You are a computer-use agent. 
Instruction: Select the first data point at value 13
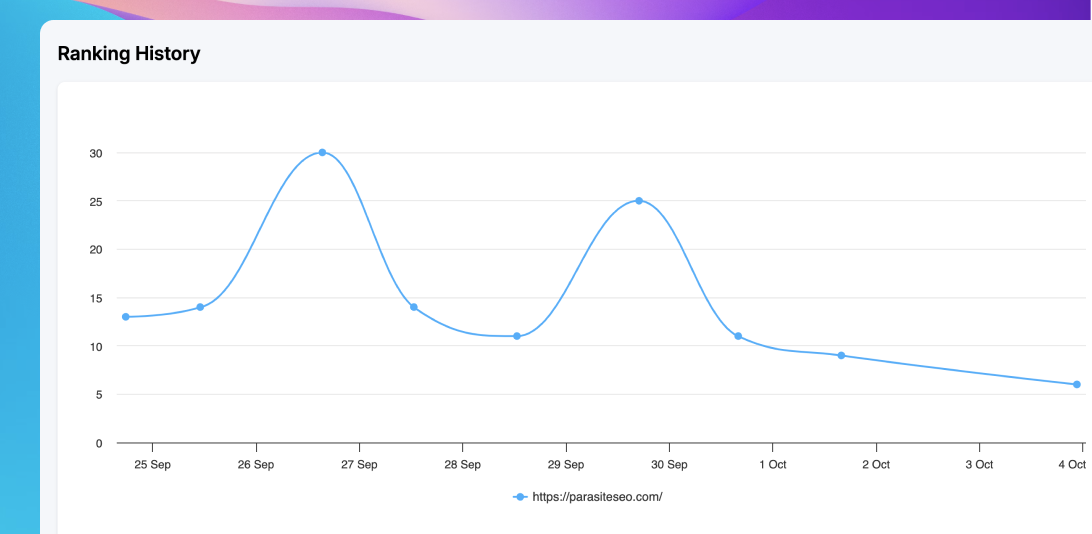(126, 317)
